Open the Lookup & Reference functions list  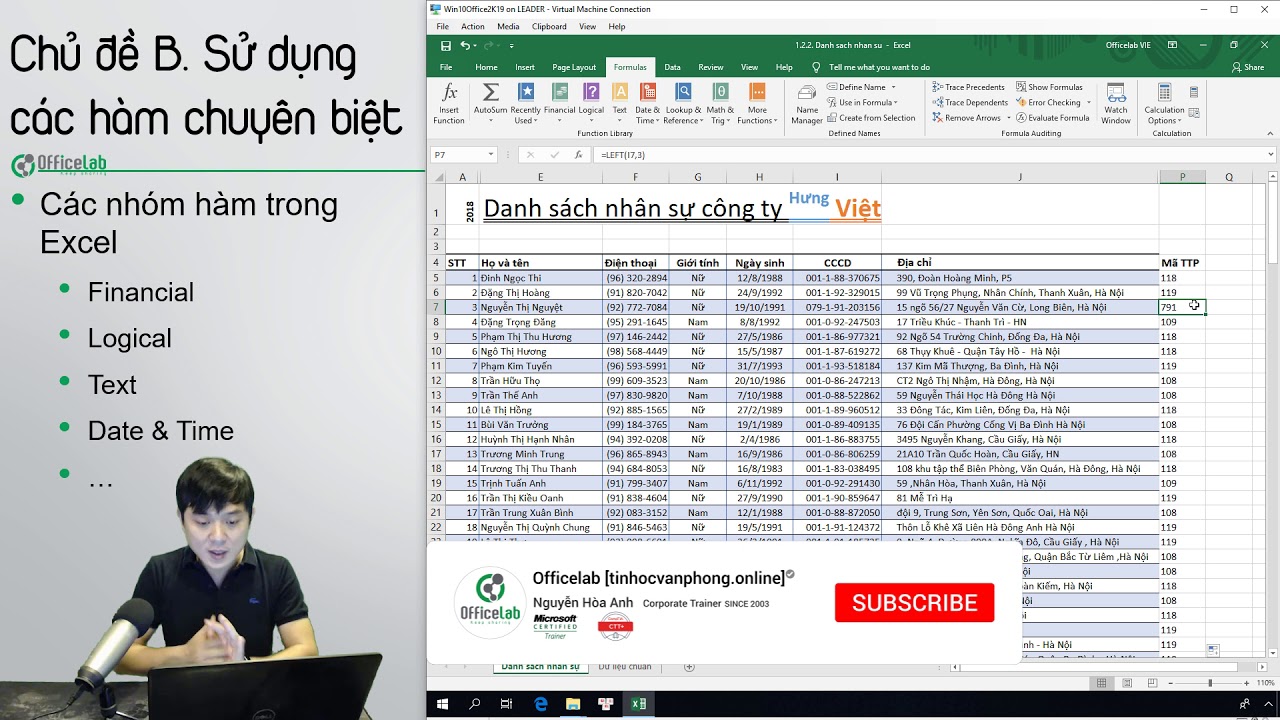[683, 103]
